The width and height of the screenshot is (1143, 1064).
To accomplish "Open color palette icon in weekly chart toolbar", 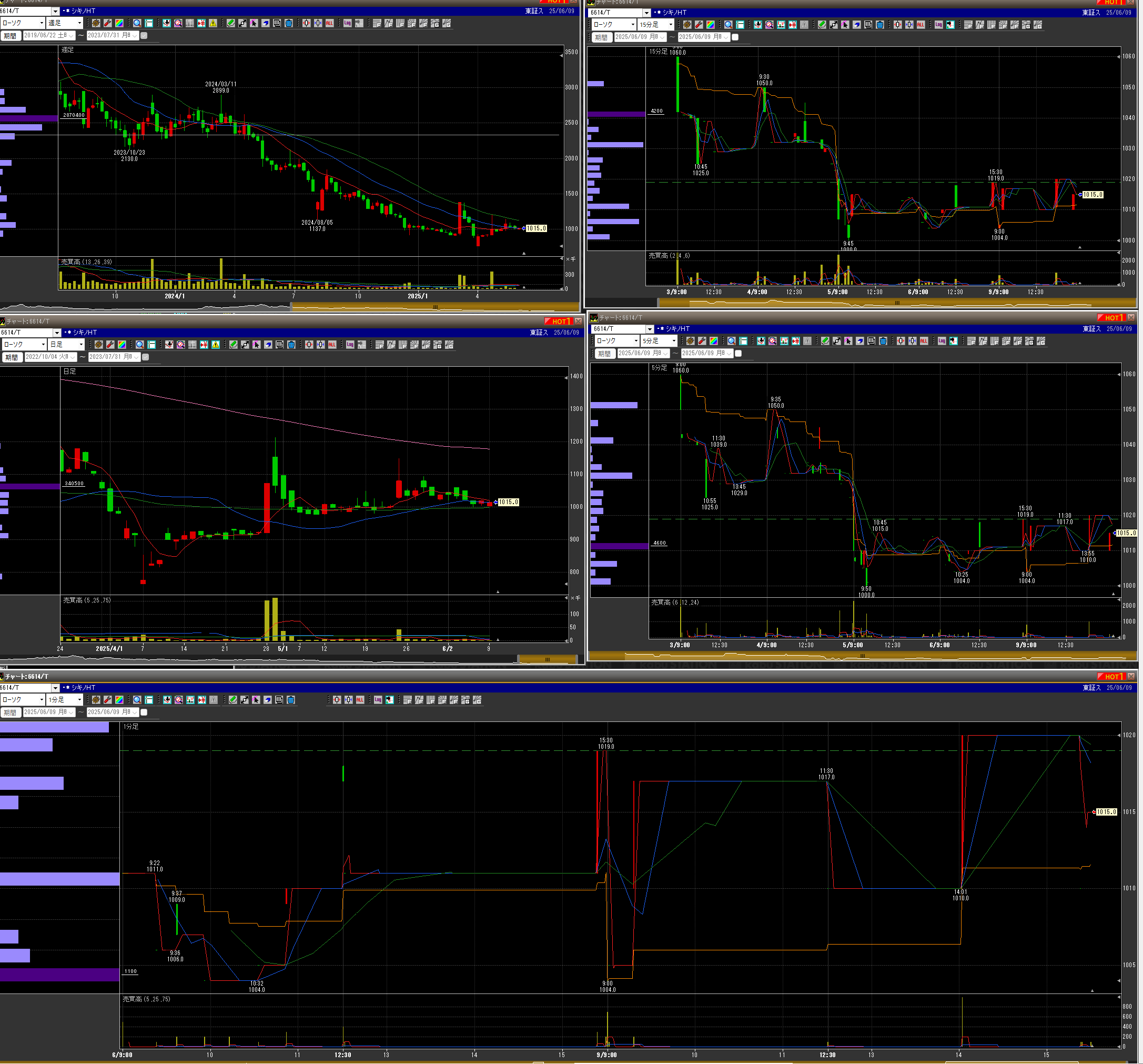I will pos(119,23).
